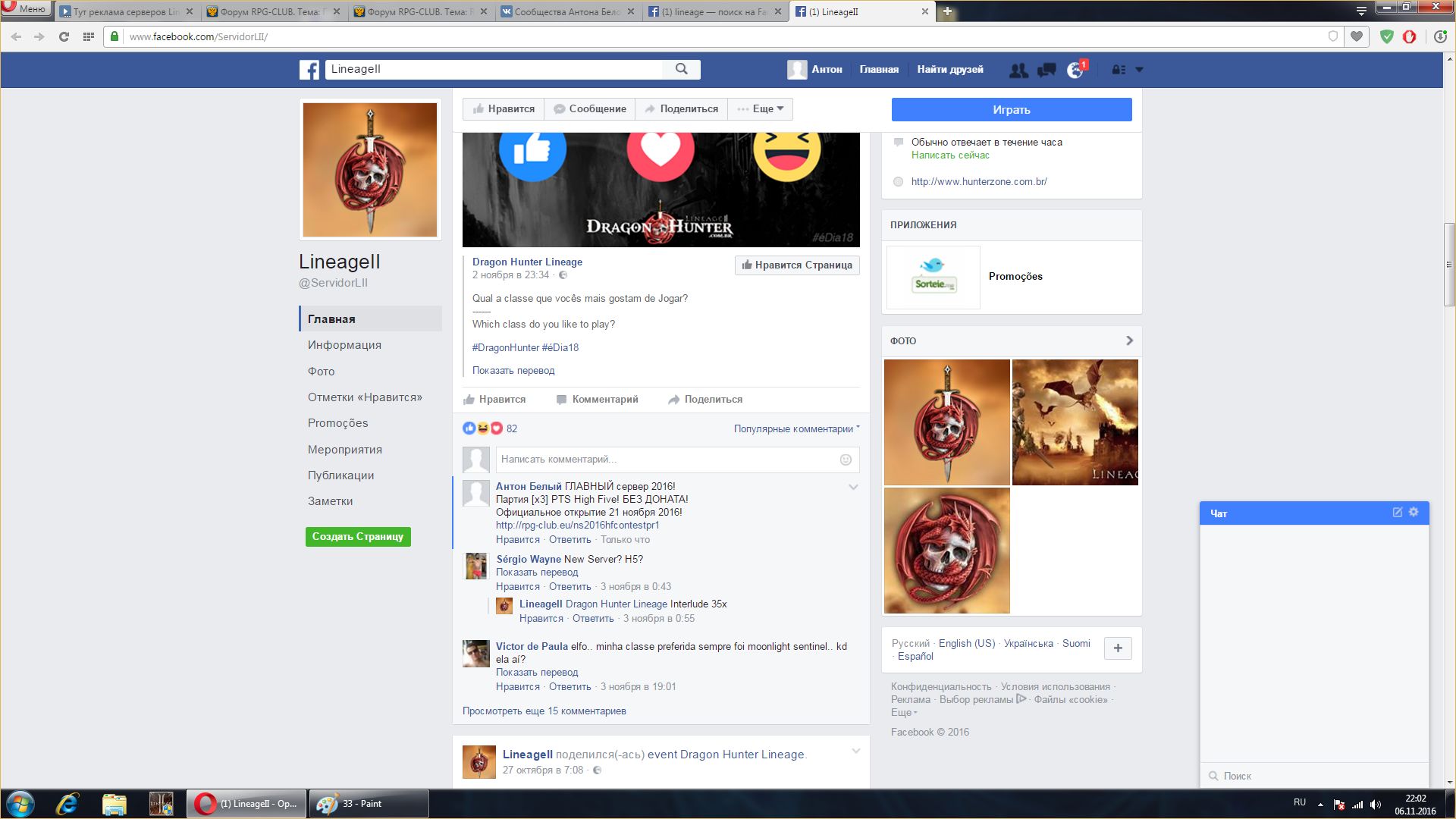Click emoji icon in comment box
This screenshot has width=1456, height=819.
coord(846,460)
